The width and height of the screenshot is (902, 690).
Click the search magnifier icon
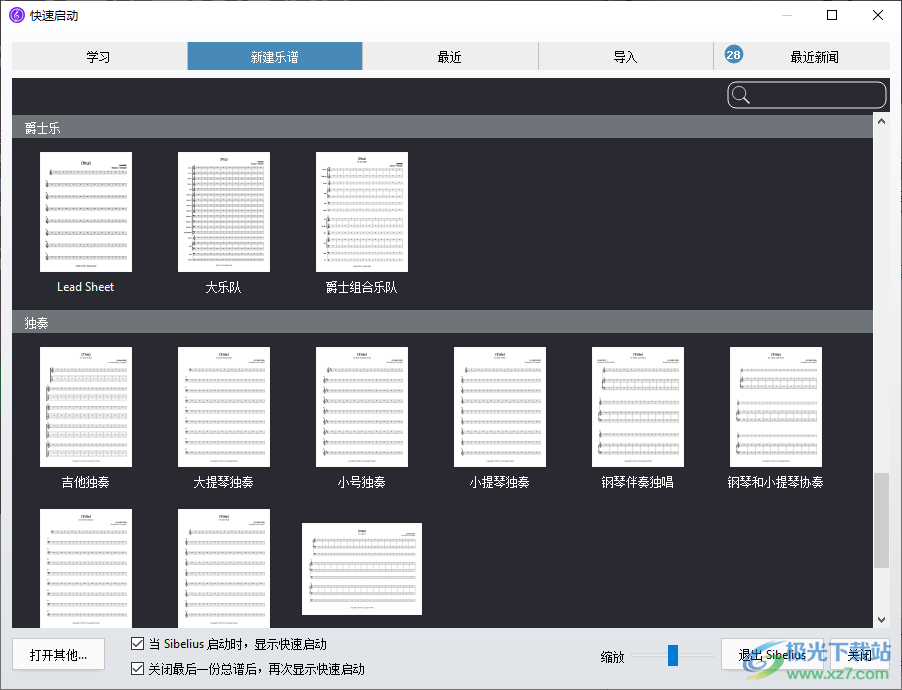(x=740, y=94)
